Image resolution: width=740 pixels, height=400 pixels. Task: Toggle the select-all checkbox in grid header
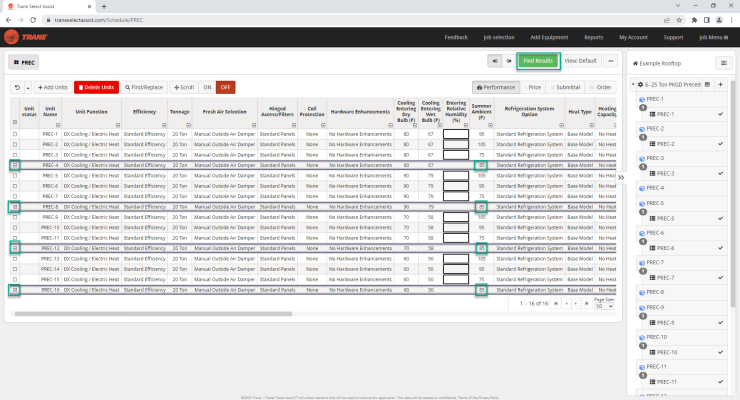[x=15, y=122]
